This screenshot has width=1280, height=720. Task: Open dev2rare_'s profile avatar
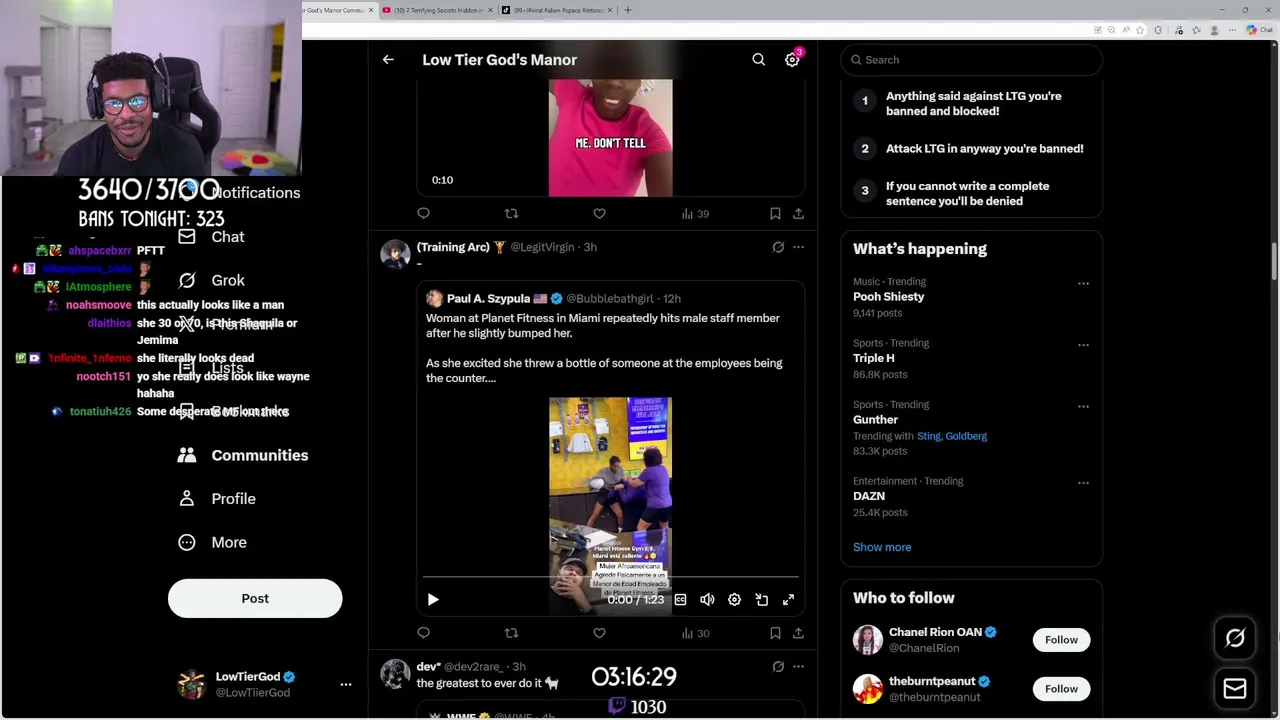(395, 674)
